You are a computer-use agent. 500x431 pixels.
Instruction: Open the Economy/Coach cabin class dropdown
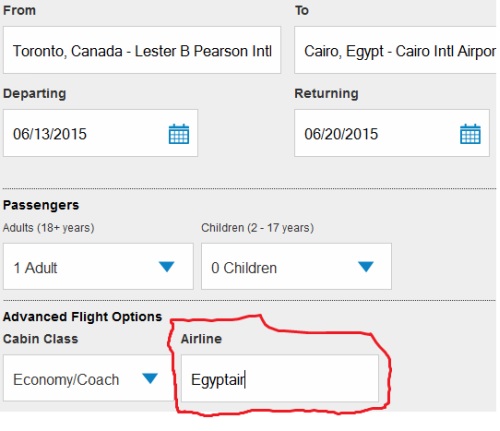click(88, 378)
